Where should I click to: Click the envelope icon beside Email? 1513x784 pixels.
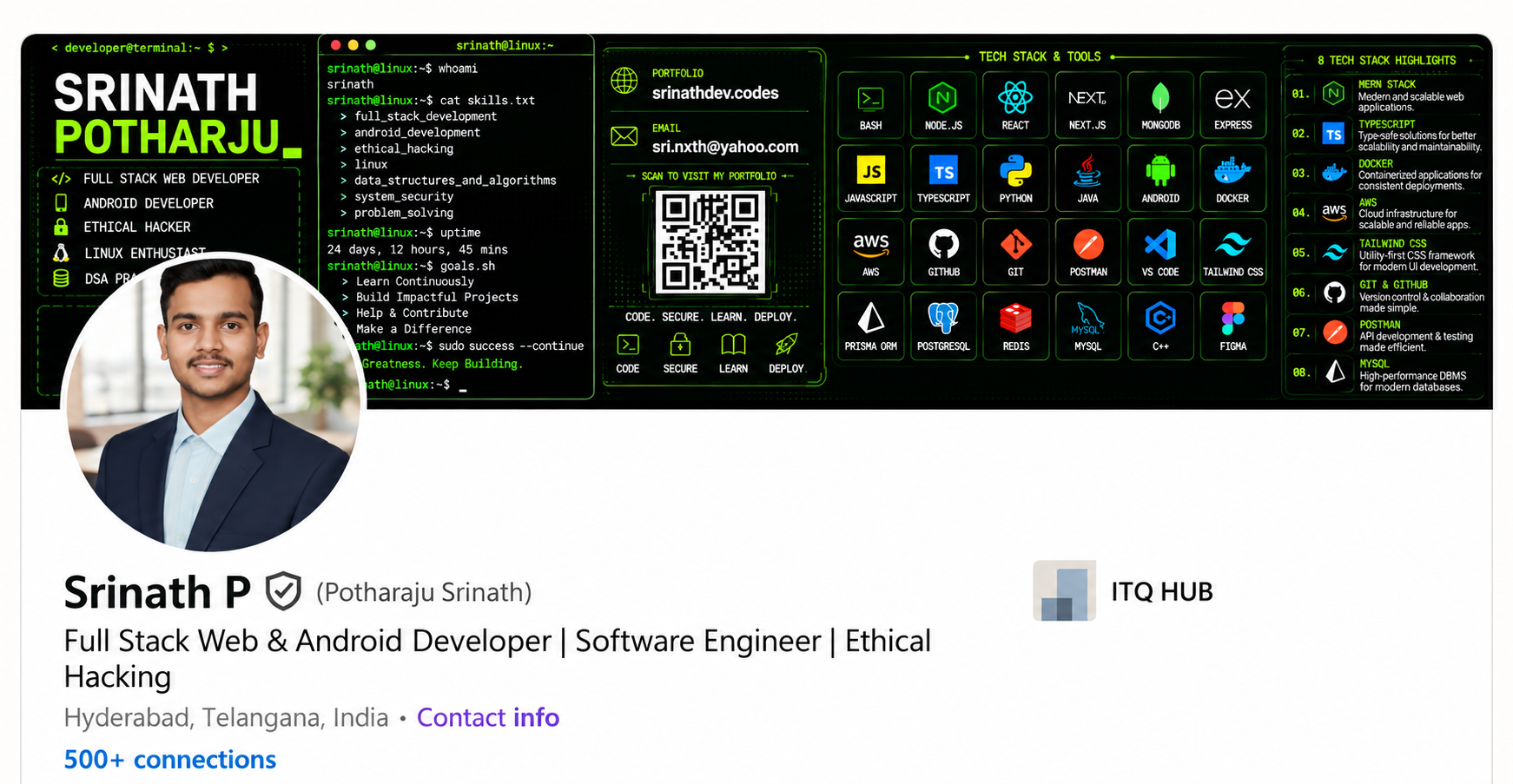click(624, 136)
